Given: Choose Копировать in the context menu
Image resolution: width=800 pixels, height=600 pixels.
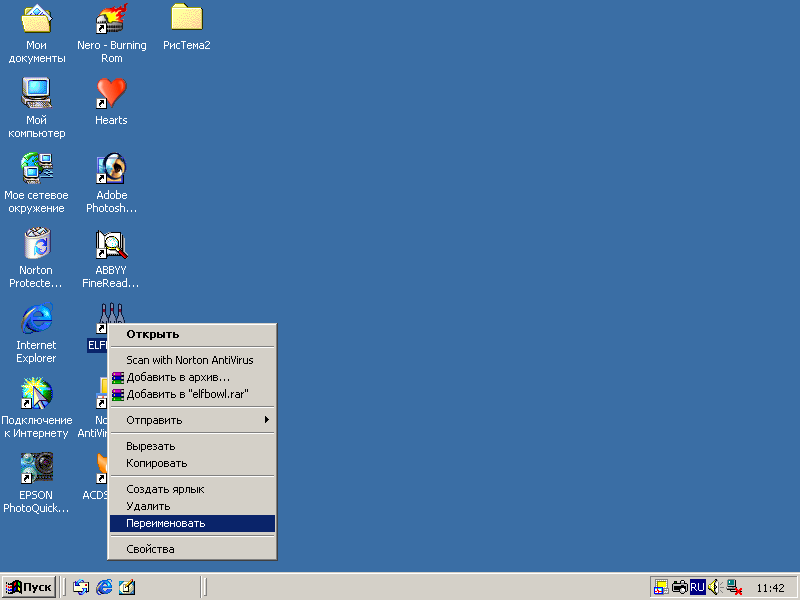Looking at the screenshot, I should (x=192, y=463).
